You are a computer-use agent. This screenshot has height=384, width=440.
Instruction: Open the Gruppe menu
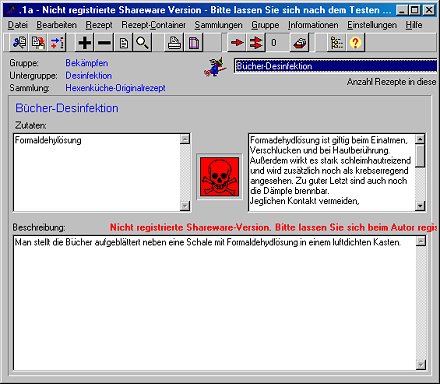(265, 25)
